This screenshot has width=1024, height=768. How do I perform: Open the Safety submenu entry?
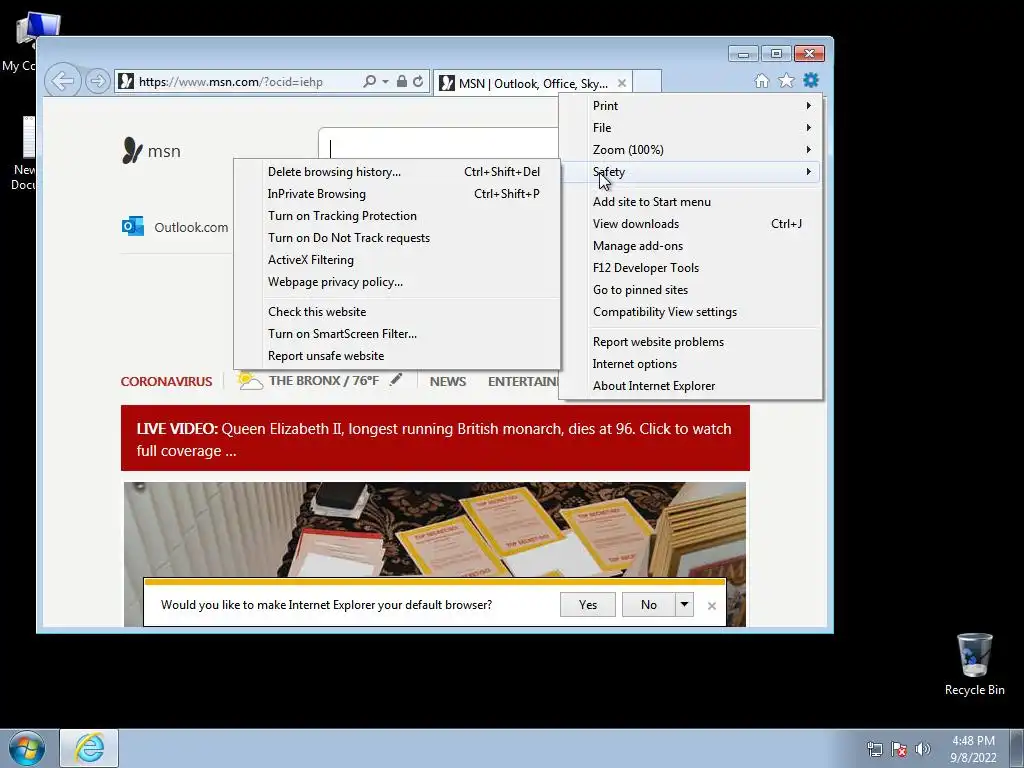690,172
